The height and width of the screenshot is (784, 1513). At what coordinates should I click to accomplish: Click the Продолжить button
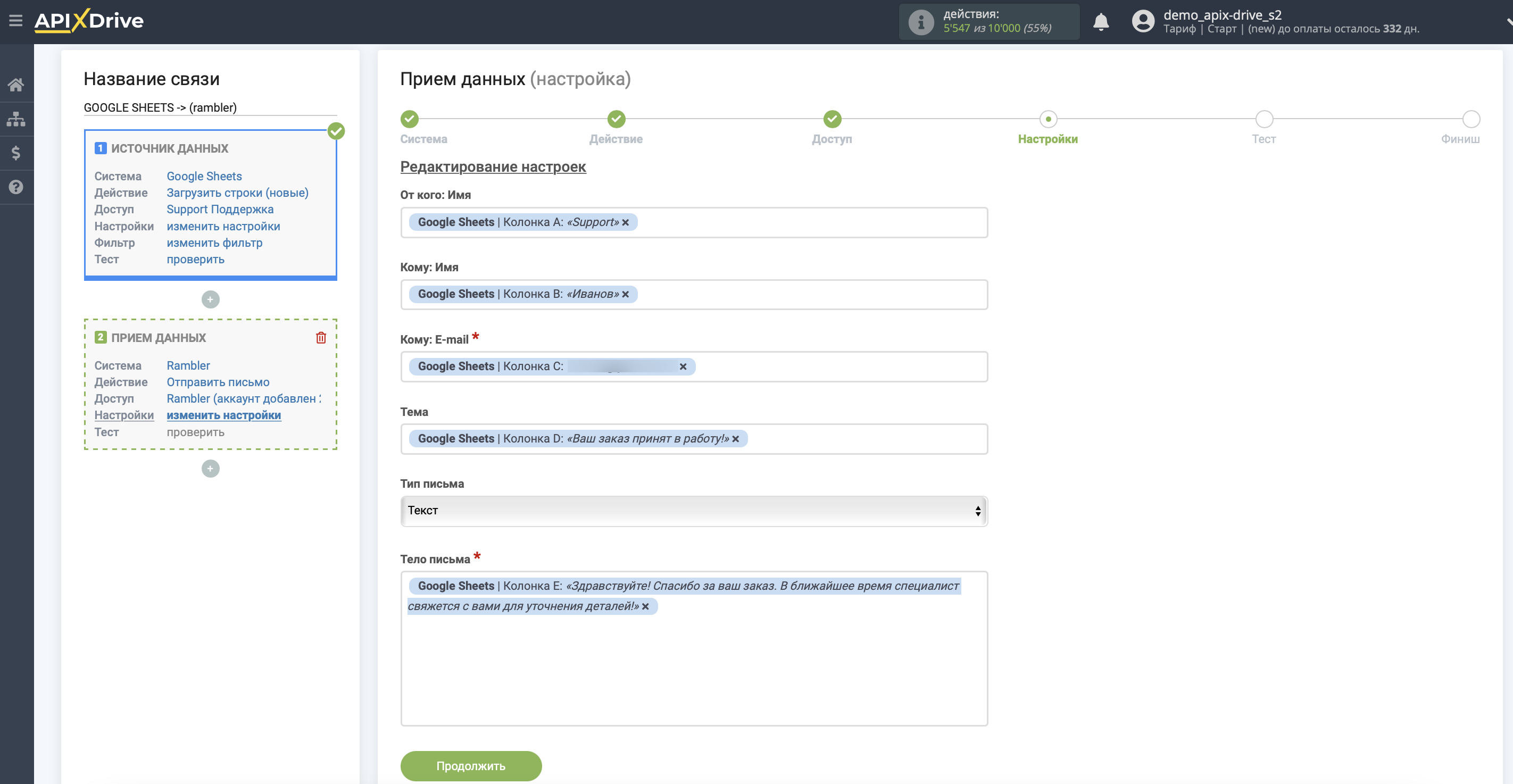(x=470, y=766)
